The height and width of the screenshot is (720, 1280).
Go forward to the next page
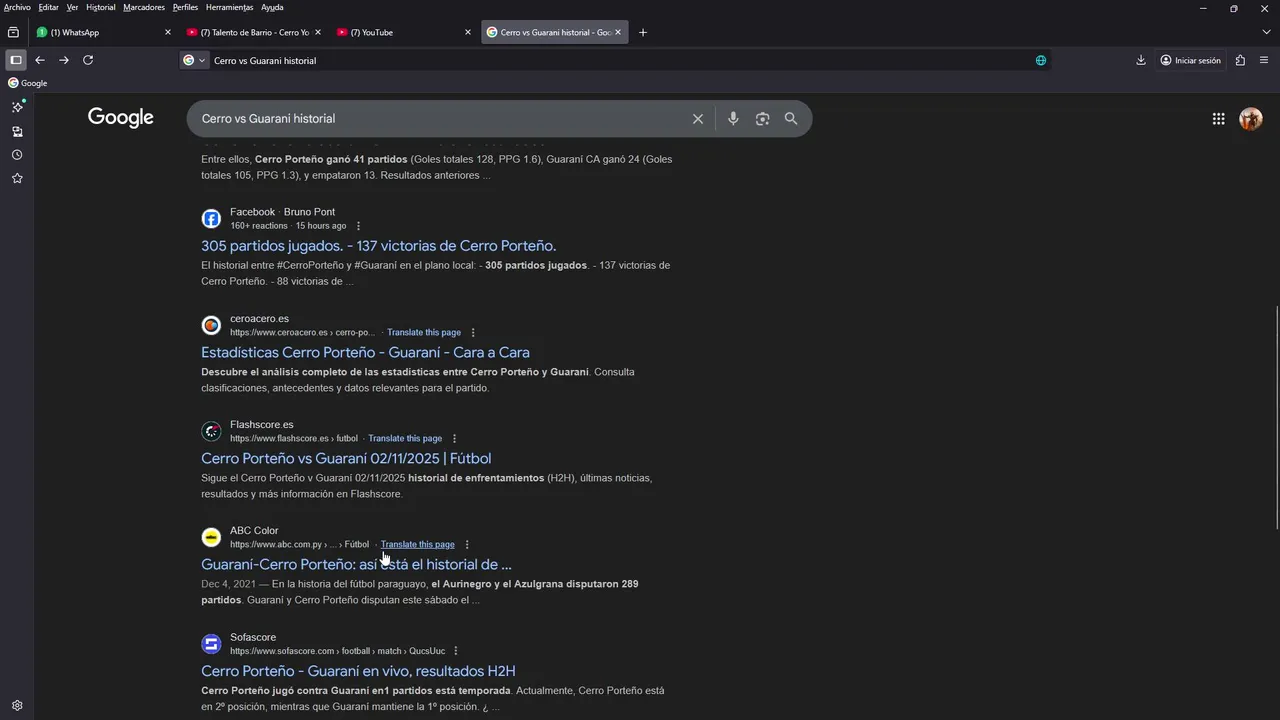tap(64, 60)
